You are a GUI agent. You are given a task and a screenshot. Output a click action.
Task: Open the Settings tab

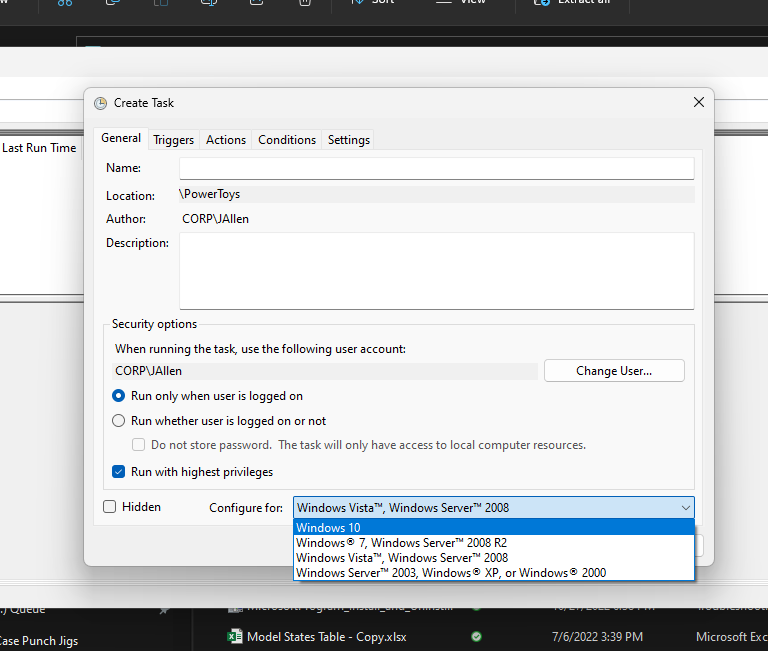point(348,140)
